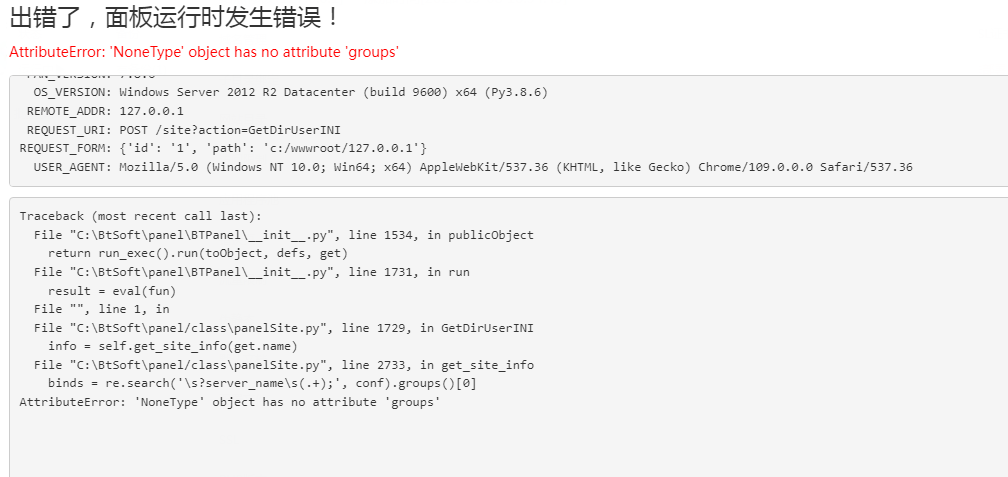Viewport: 1008px width, 477px height.
Task: Click the REMOTE_ADDR 127.0.0.1 line
Action: click(x=105, y=111)
